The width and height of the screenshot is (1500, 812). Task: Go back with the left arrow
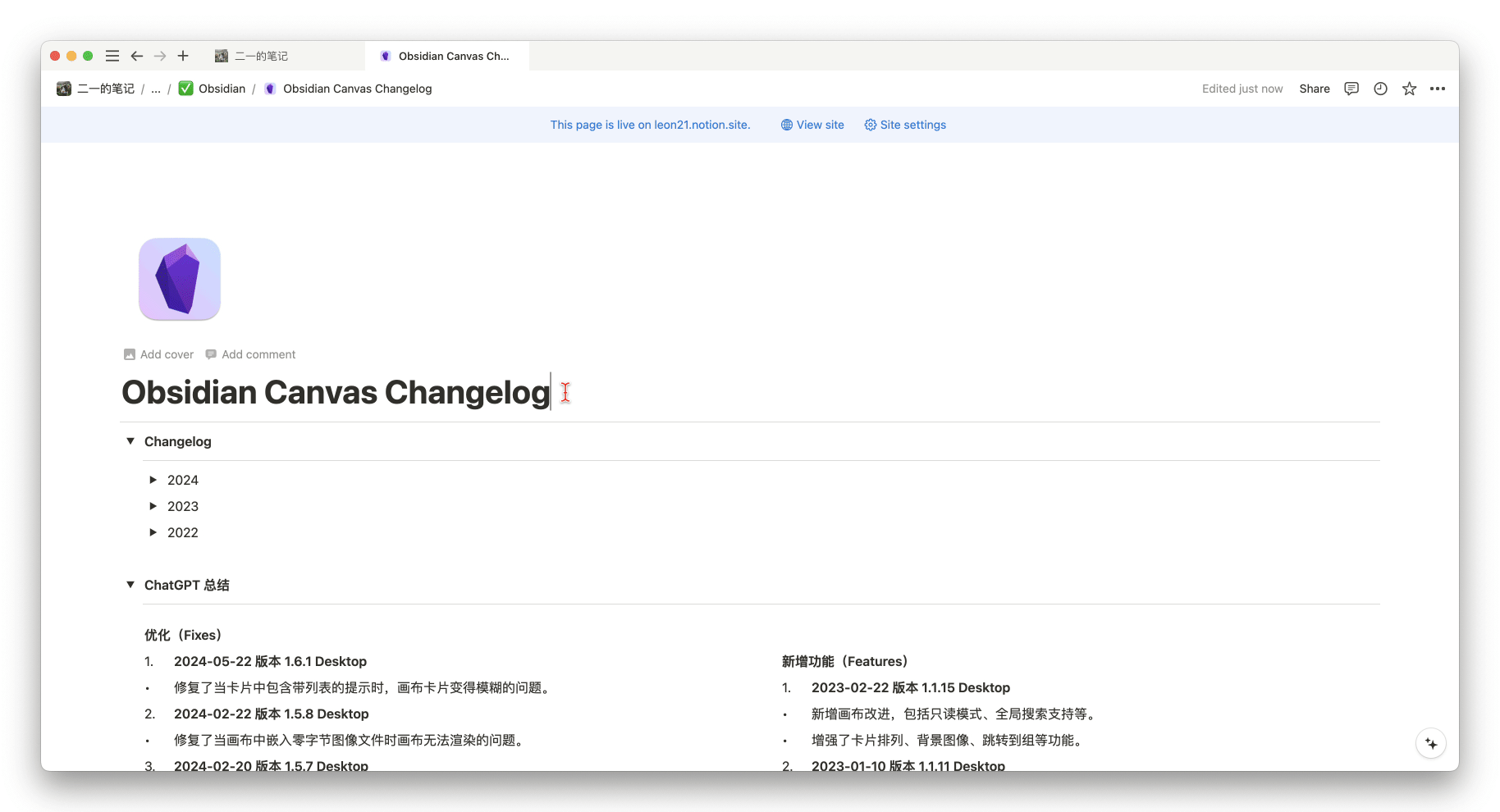(137, 56)
